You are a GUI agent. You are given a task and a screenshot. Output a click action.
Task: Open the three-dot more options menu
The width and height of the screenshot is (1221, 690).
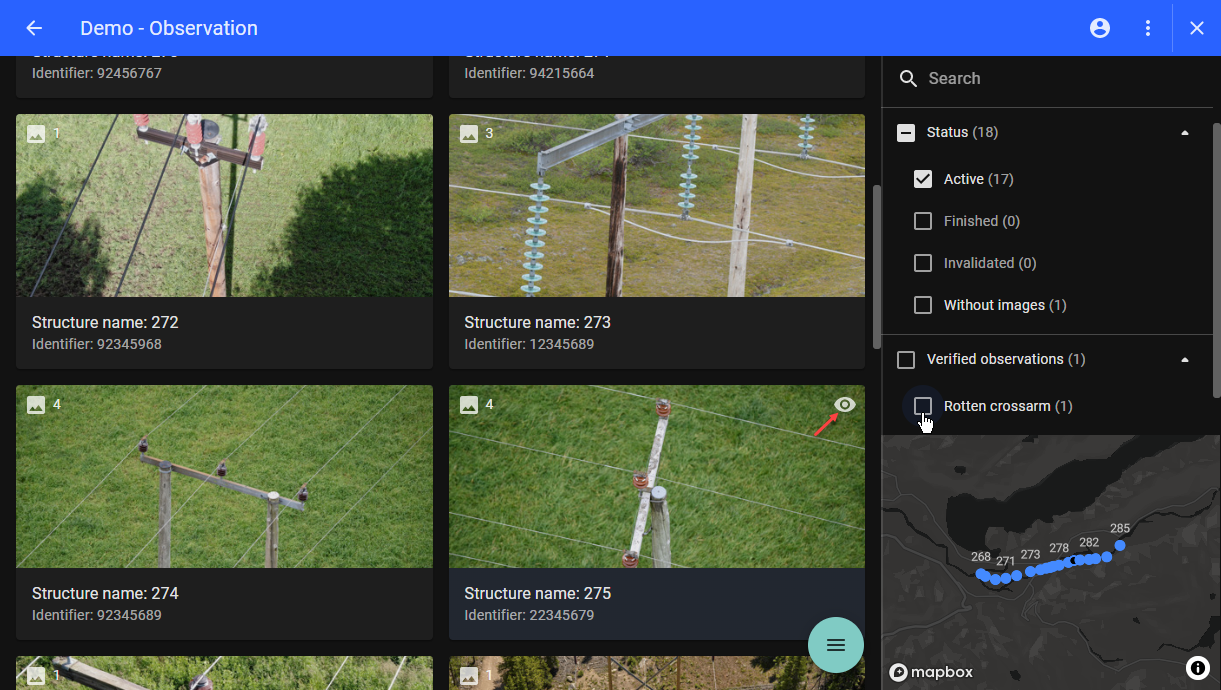(x=1148, y=28)
